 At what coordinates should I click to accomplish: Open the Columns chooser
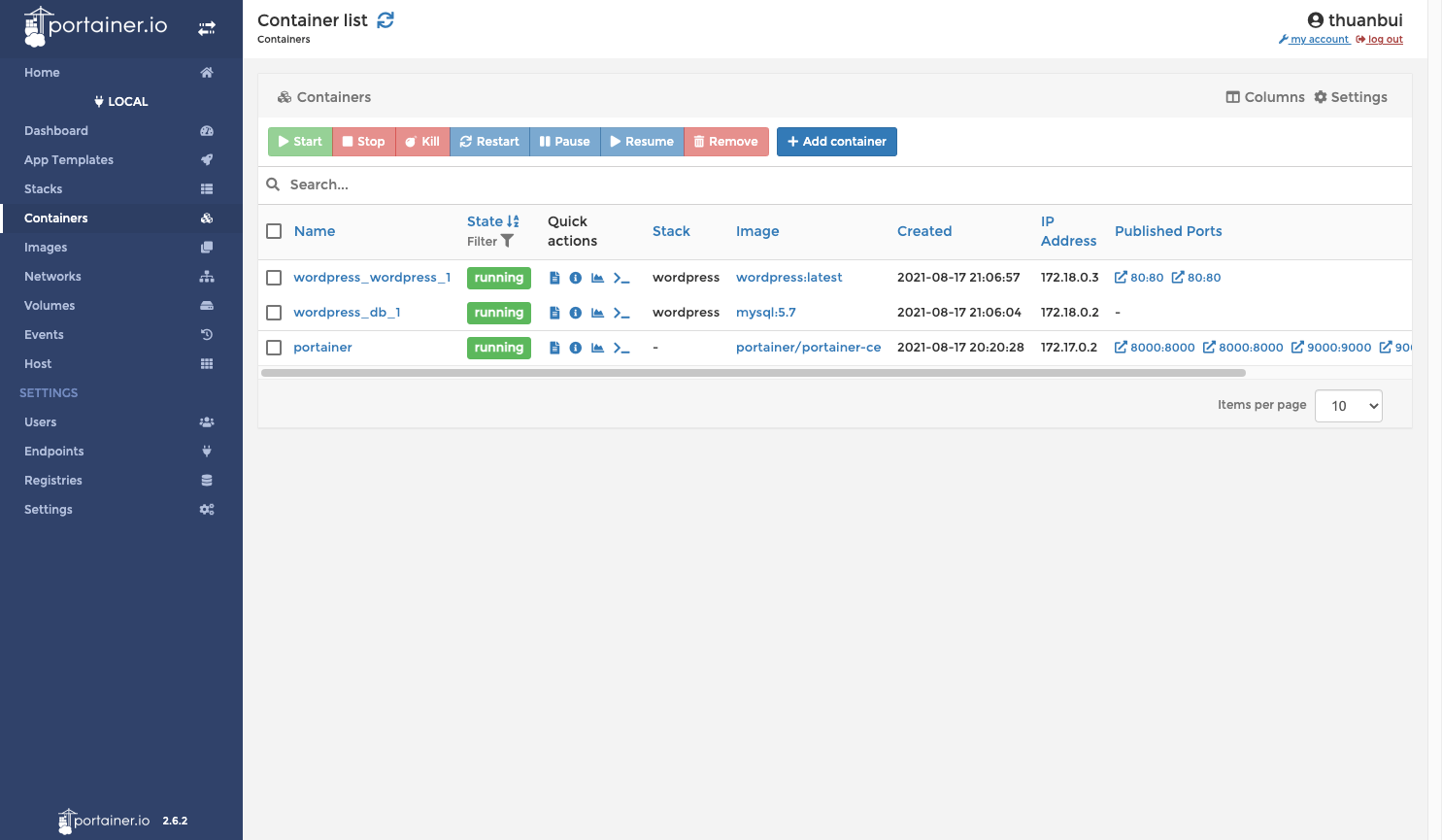(1265, 97)
